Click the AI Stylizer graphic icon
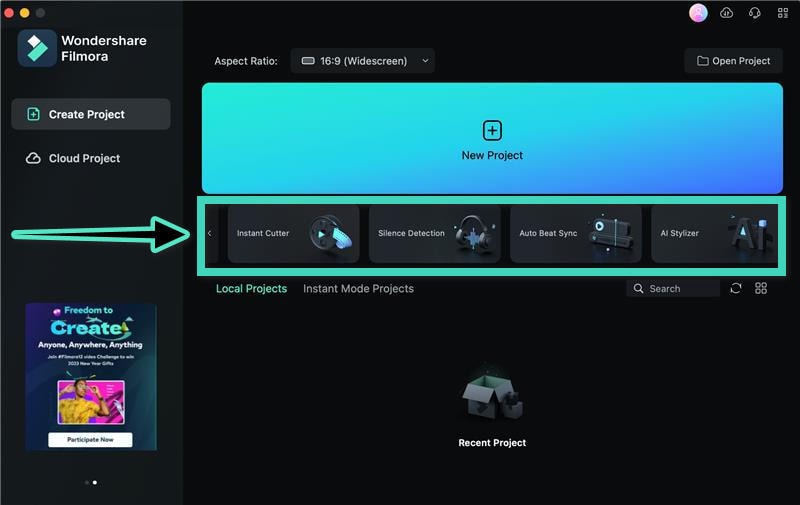 [x=749, y=233]
